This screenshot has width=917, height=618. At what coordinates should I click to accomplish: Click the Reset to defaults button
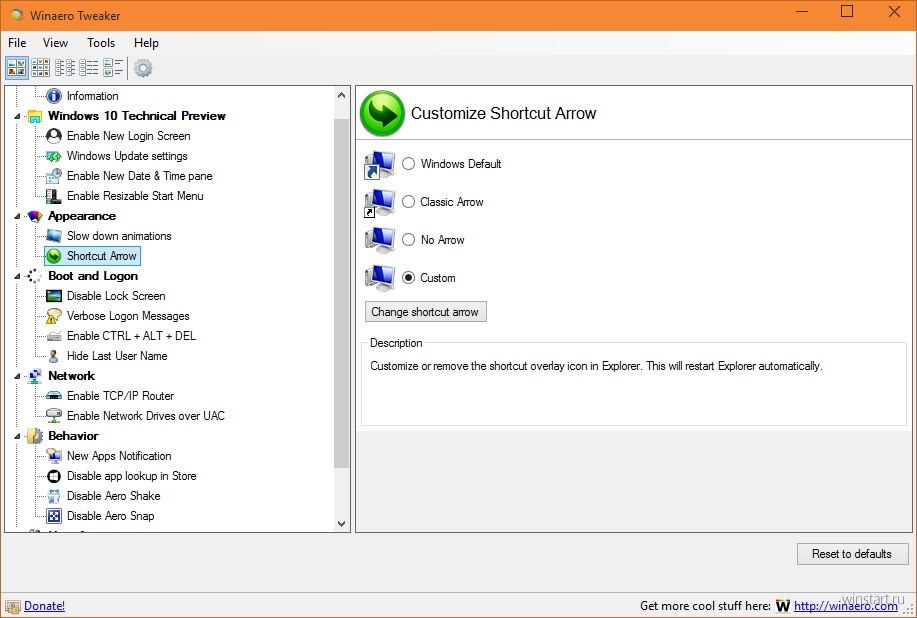pyautogui.click(x=852, y=554)
